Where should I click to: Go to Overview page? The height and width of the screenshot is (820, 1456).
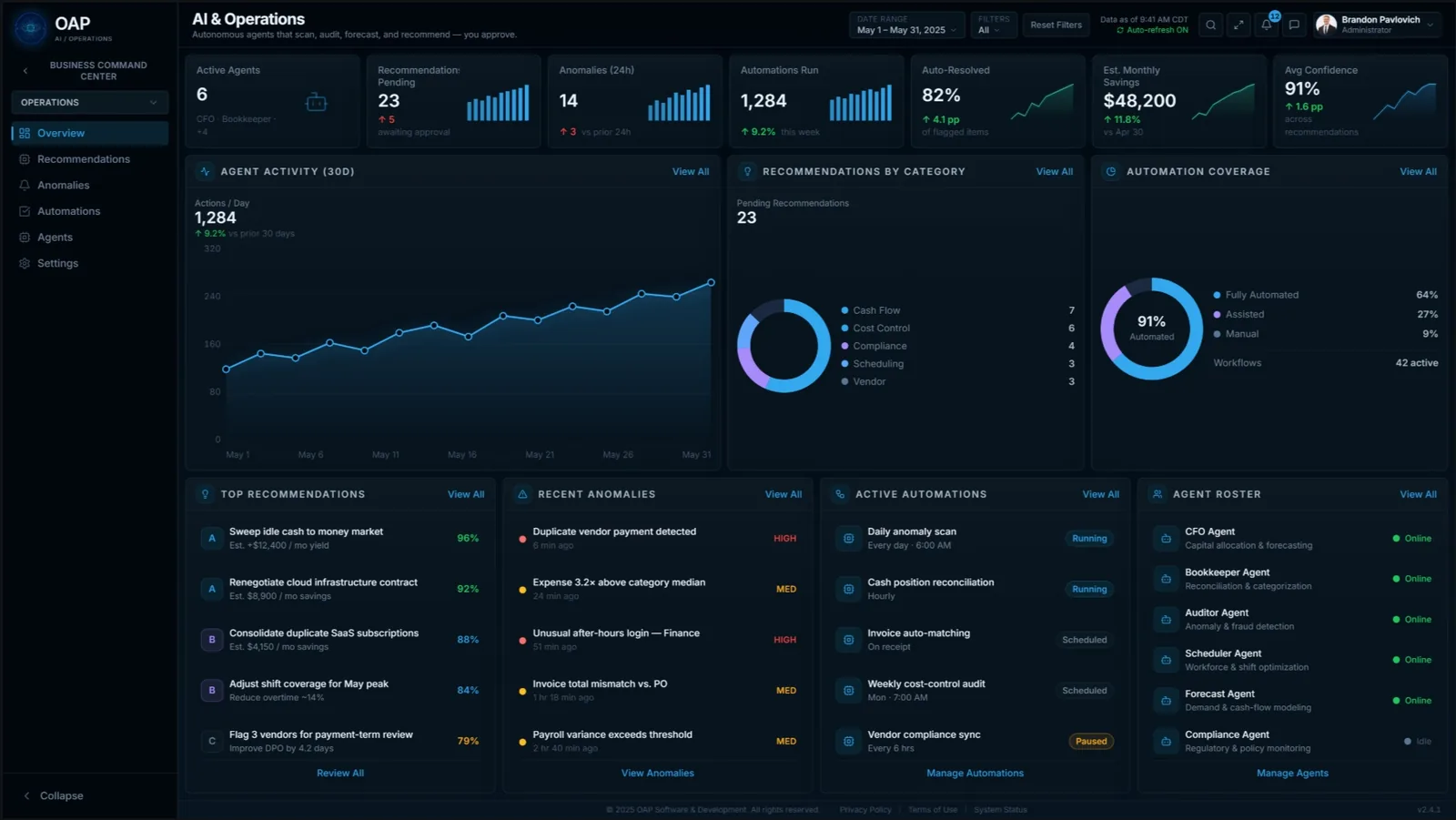tap(89, 133)
